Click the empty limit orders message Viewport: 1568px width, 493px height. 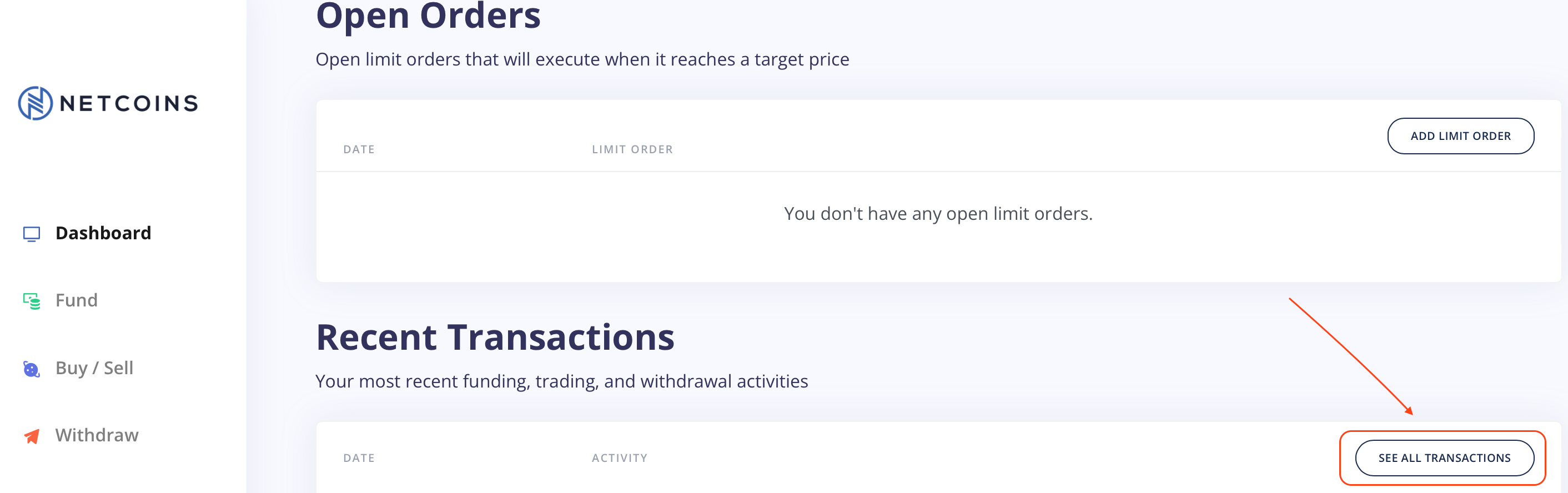938,214
